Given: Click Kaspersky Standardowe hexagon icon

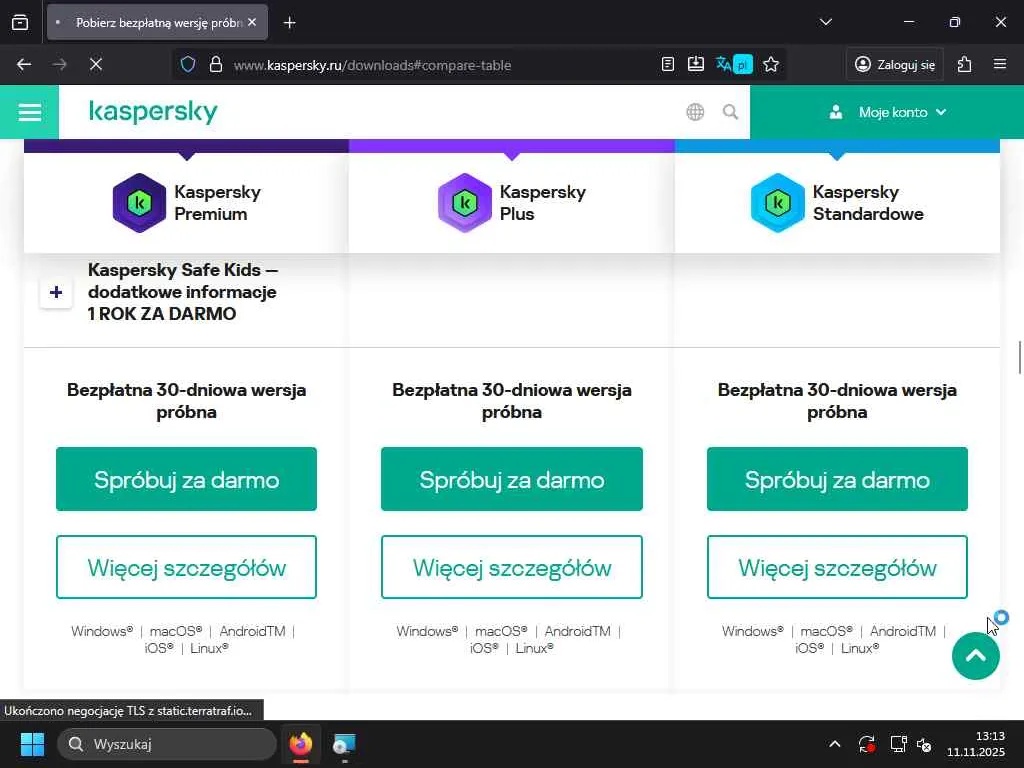Looking at the screenshot, I should pos(777,202).
